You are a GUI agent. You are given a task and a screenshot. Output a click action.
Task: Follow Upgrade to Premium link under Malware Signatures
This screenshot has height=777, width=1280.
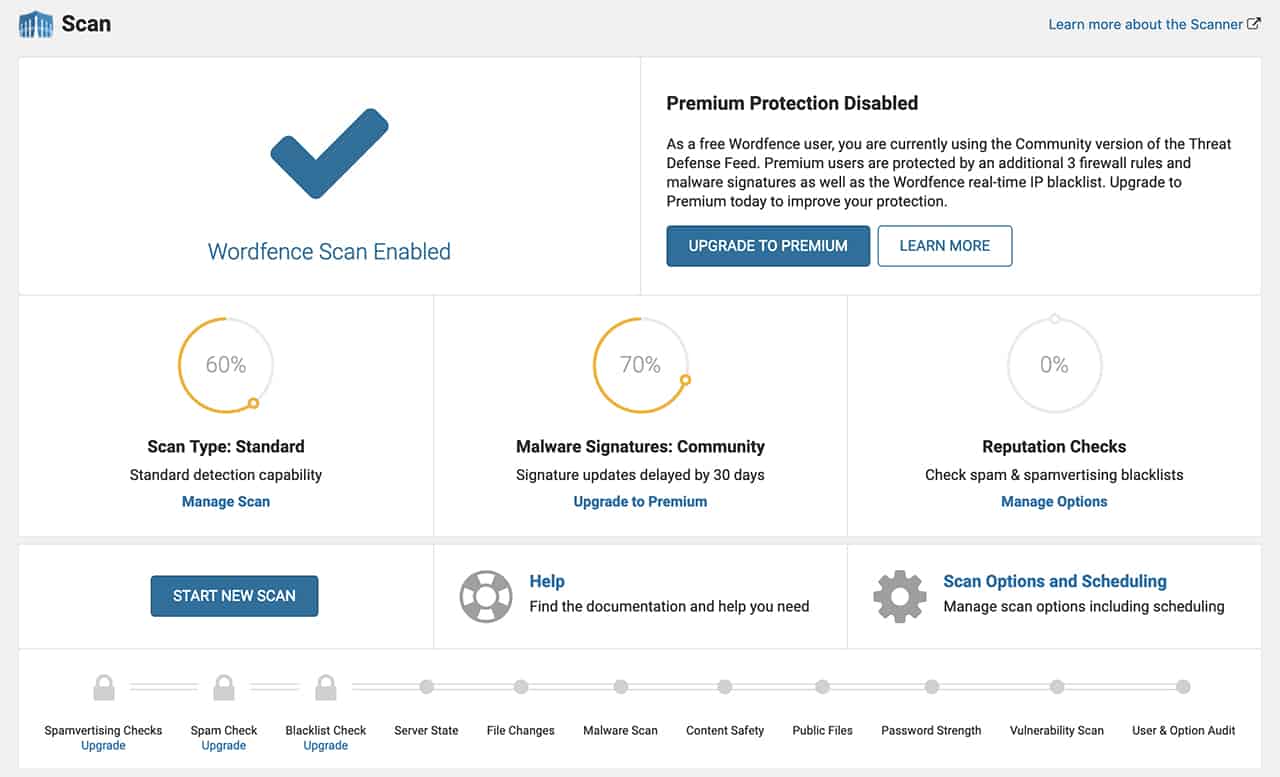point(640,502)
